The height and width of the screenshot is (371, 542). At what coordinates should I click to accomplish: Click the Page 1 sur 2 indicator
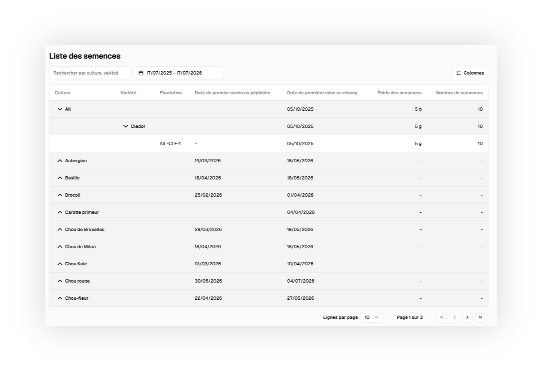click(410, 317)
